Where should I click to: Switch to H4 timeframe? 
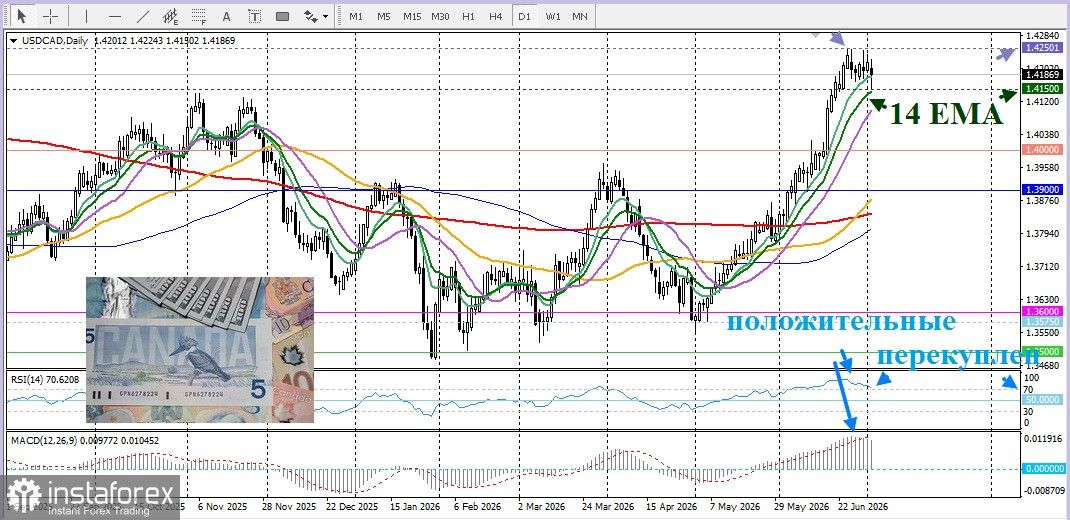[496, 16]
